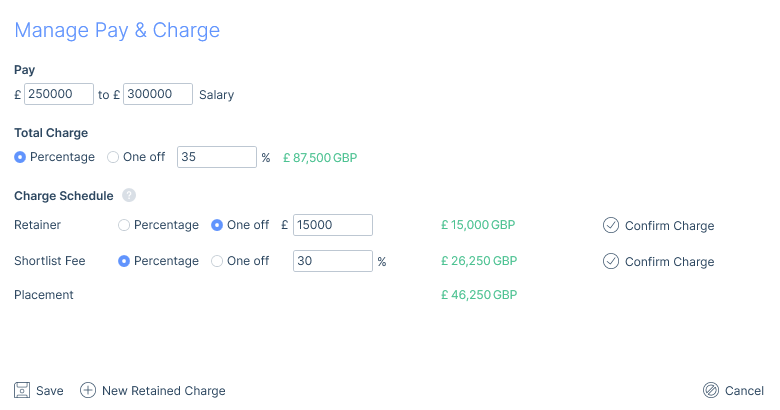780x410 pixels.
Task: Click the Shortlist Fee percentage field
Action: (333, 261)
